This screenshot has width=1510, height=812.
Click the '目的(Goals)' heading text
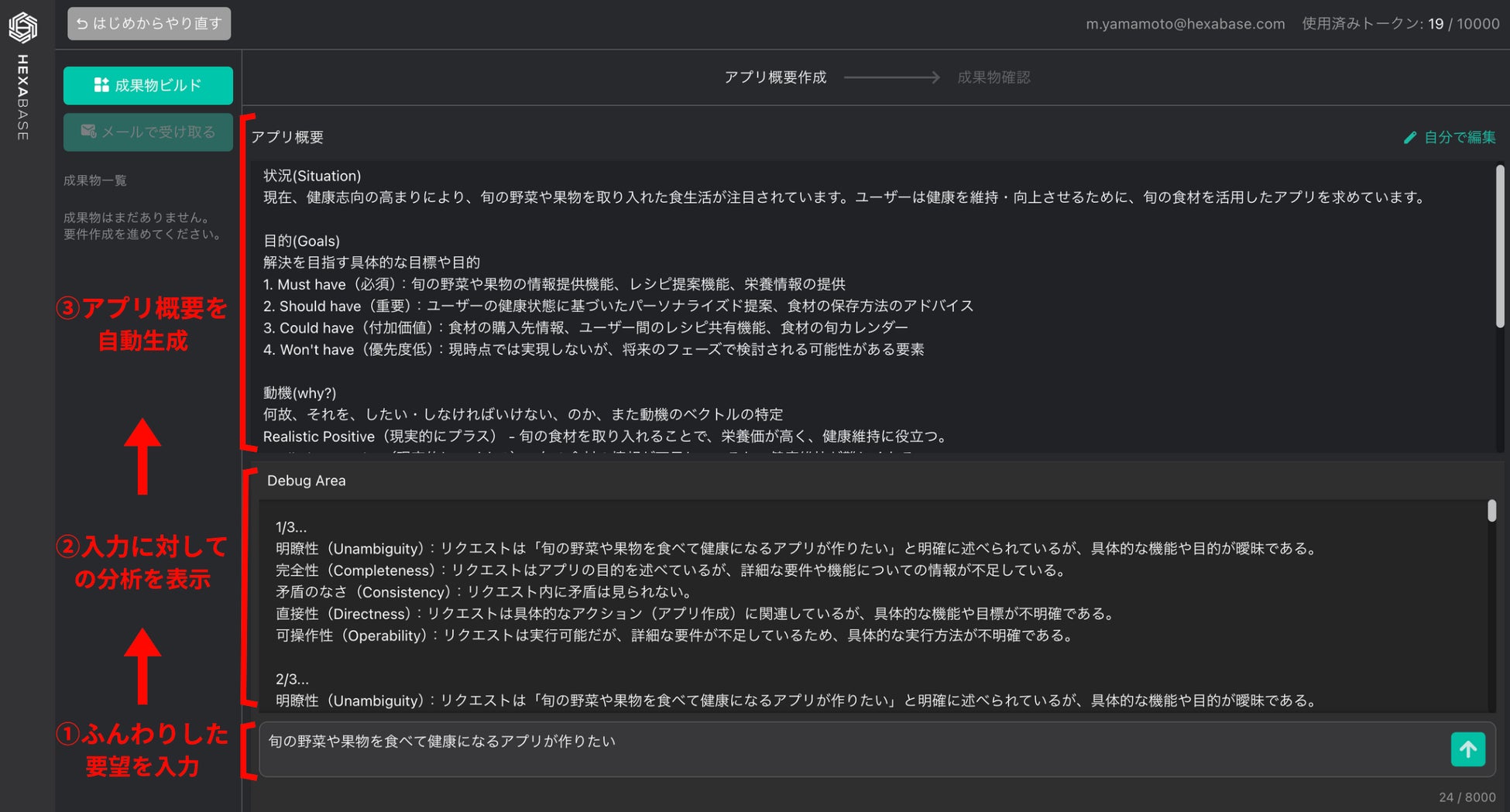point(301,241)
